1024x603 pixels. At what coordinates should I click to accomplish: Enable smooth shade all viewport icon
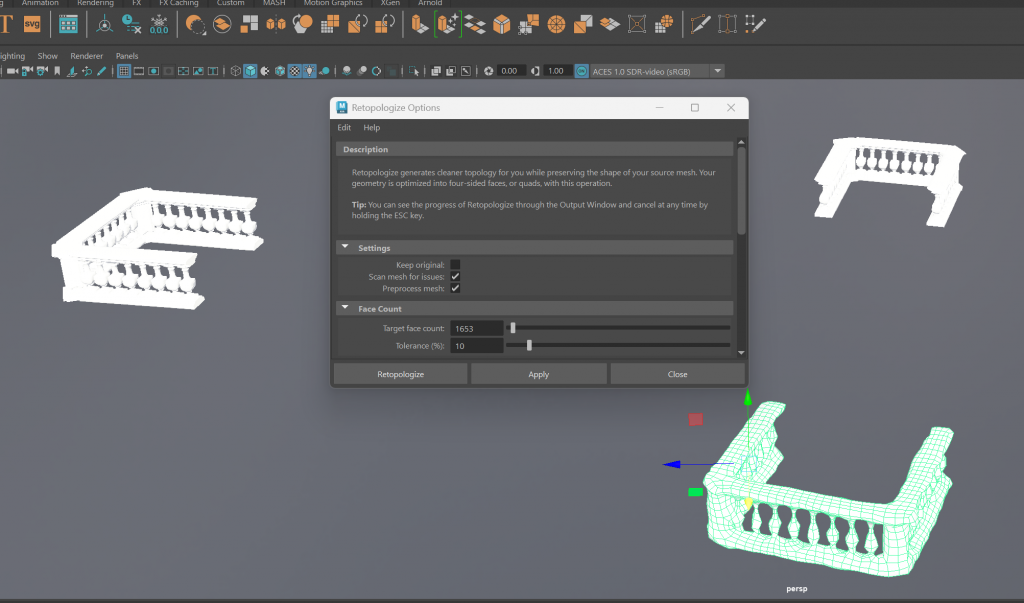(251, 71)
